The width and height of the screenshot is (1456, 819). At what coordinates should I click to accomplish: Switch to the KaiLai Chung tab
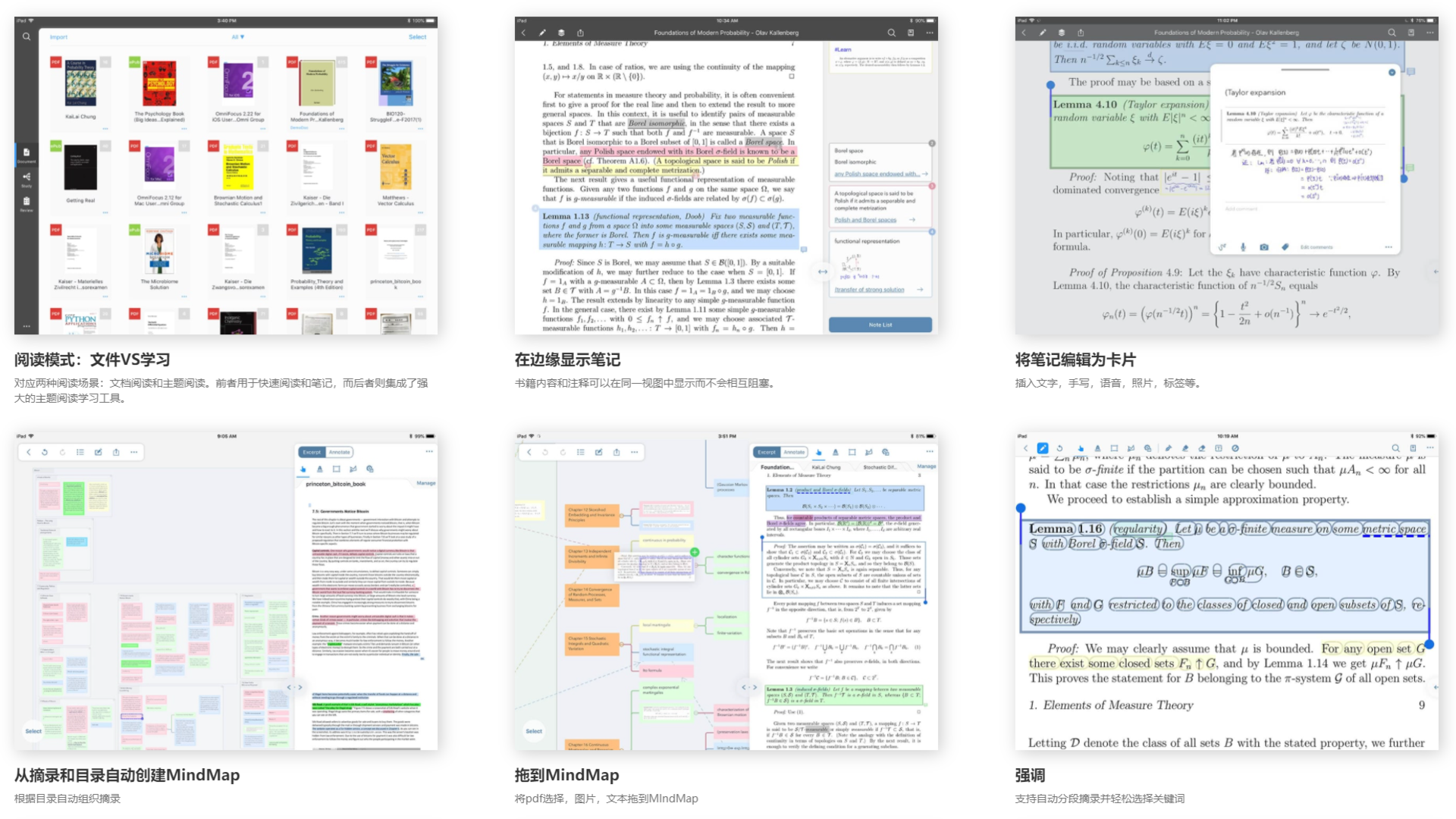(826, 467)
